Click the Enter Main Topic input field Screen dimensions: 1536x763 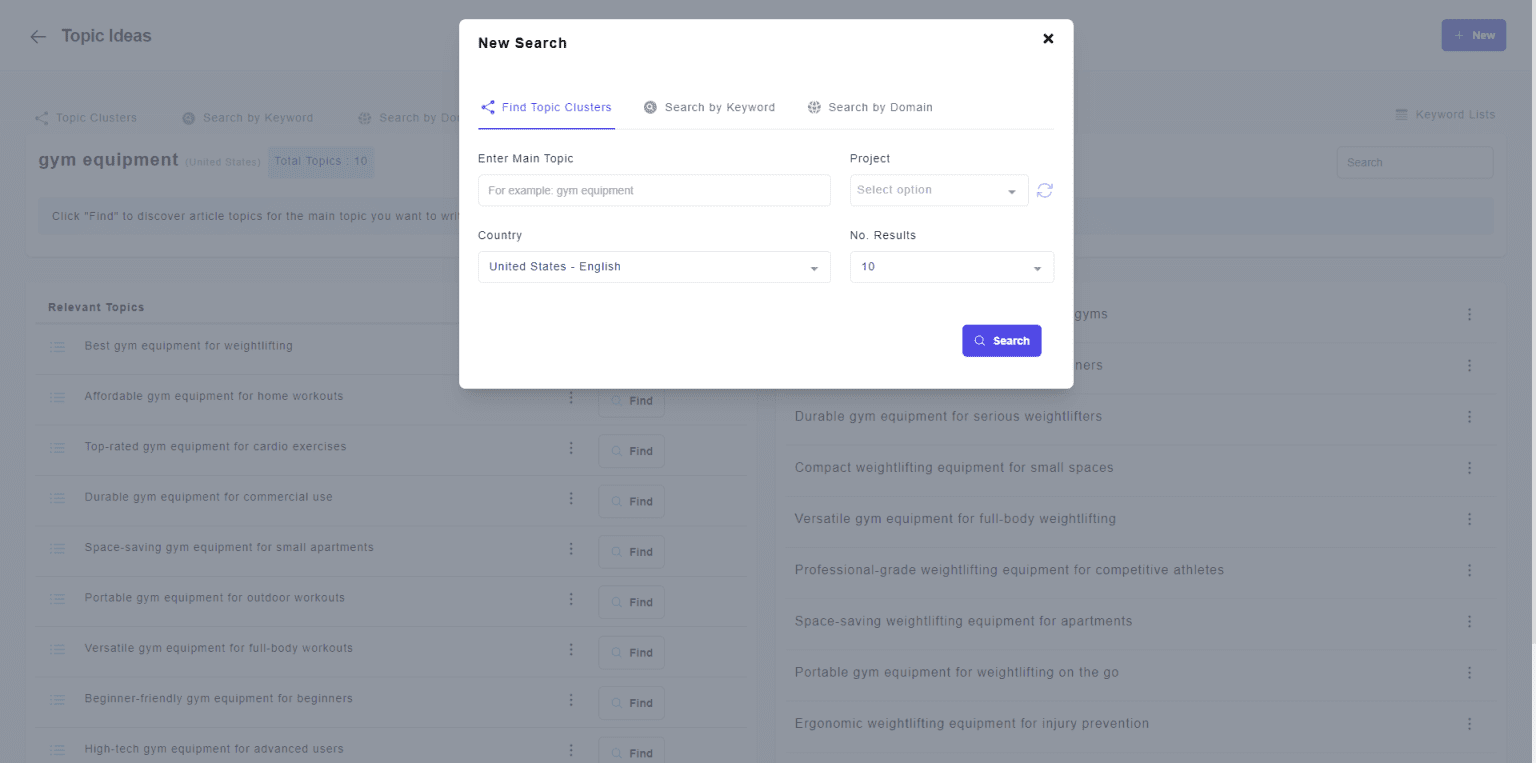tap(653, 191)
